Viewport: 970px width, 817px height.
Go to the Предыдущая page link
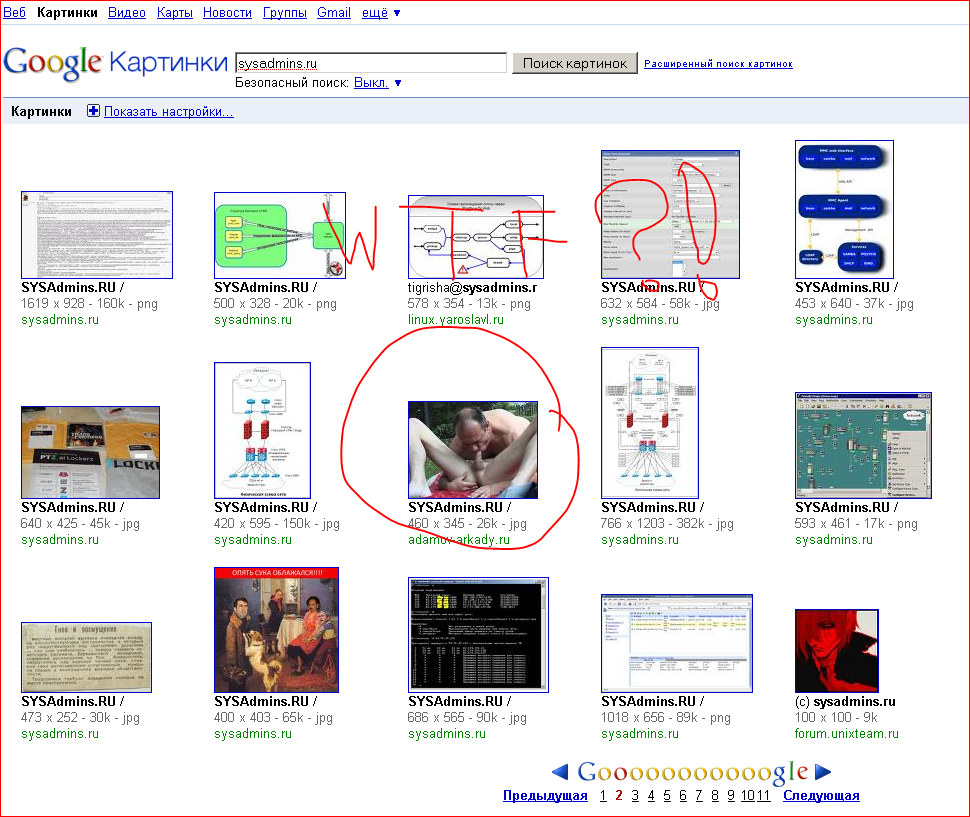pos(545,795)
